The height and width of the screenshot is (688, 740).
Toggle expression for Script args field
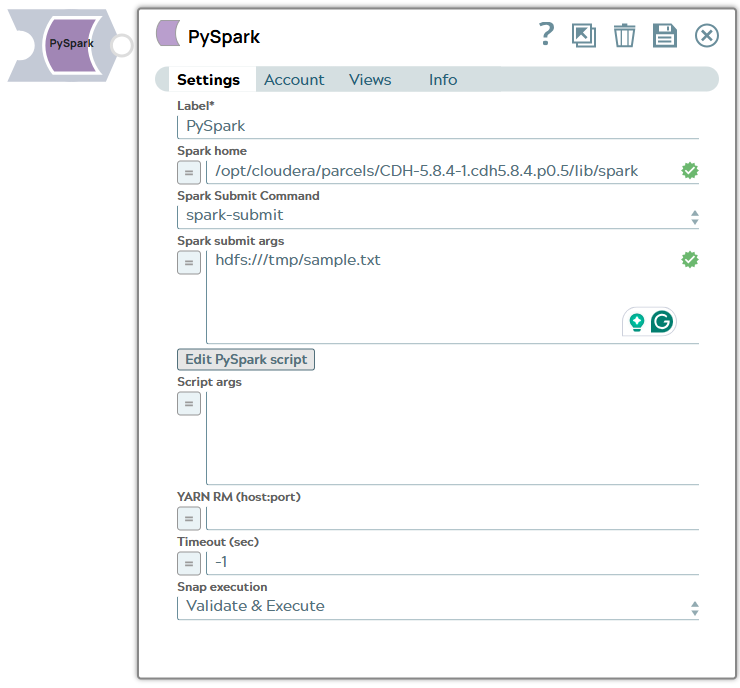point(189,404)
